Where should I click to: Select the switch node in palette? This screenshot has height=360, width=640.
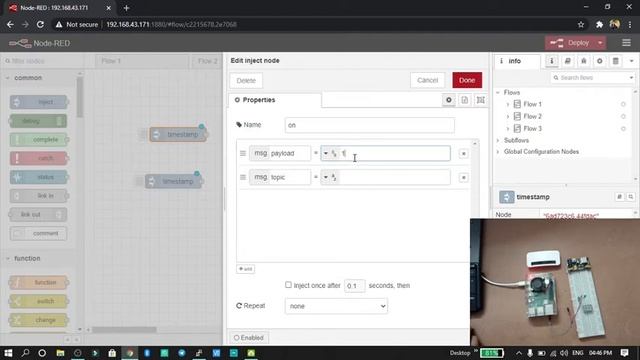coord(39,301)
